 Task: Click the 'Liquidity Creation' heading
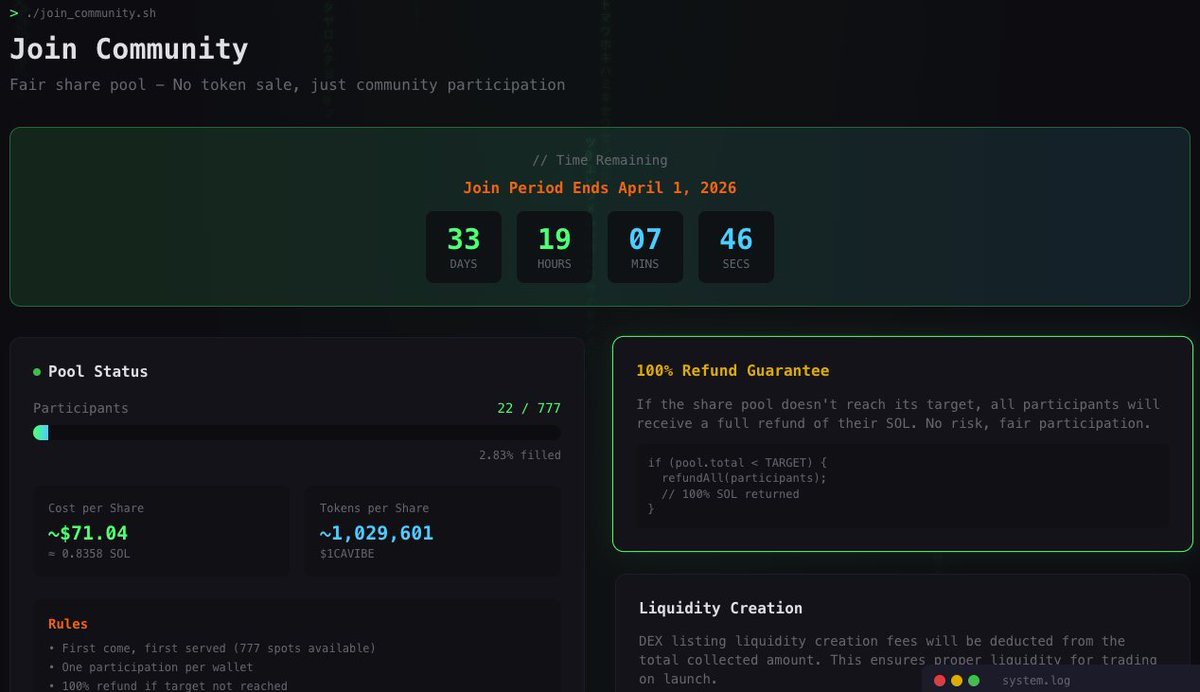[x=721, y=608]
